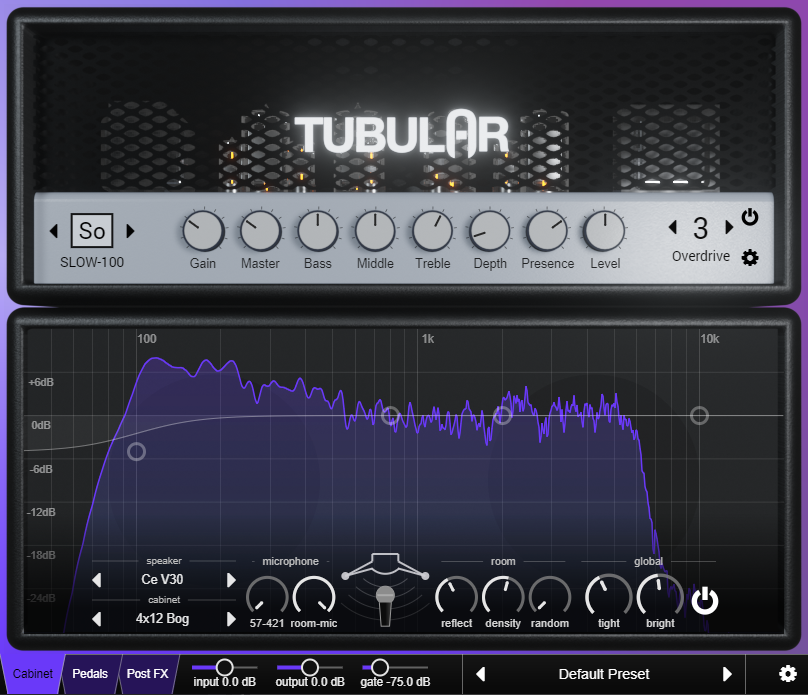Click the Ce V30 speaker name
This screenshot has height=695, width=808.
coord(162,580)
